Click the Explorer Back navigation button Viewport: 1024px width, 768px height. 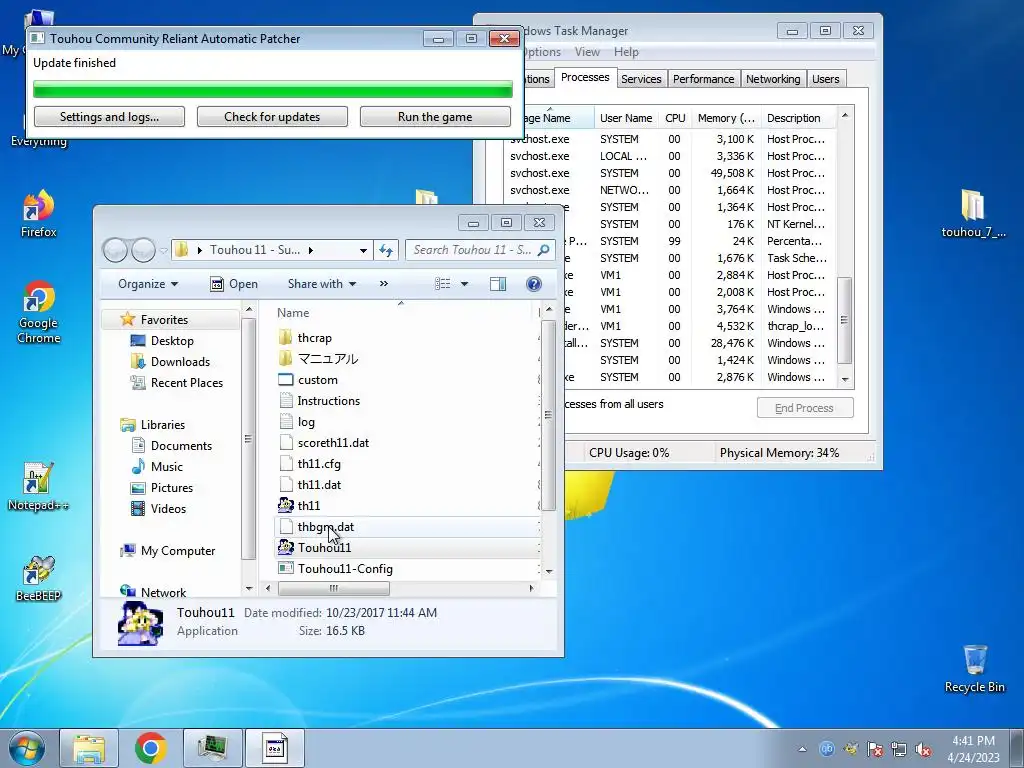pyautogui.click(x=115, y=249)
